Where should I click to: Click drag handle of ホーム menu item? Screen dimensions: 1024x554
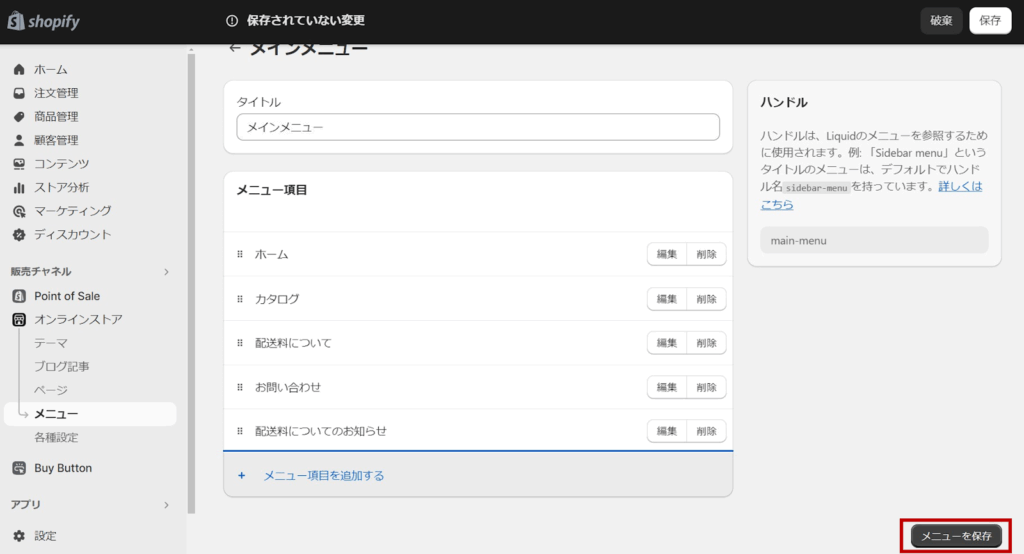click(x=240, y=254)
